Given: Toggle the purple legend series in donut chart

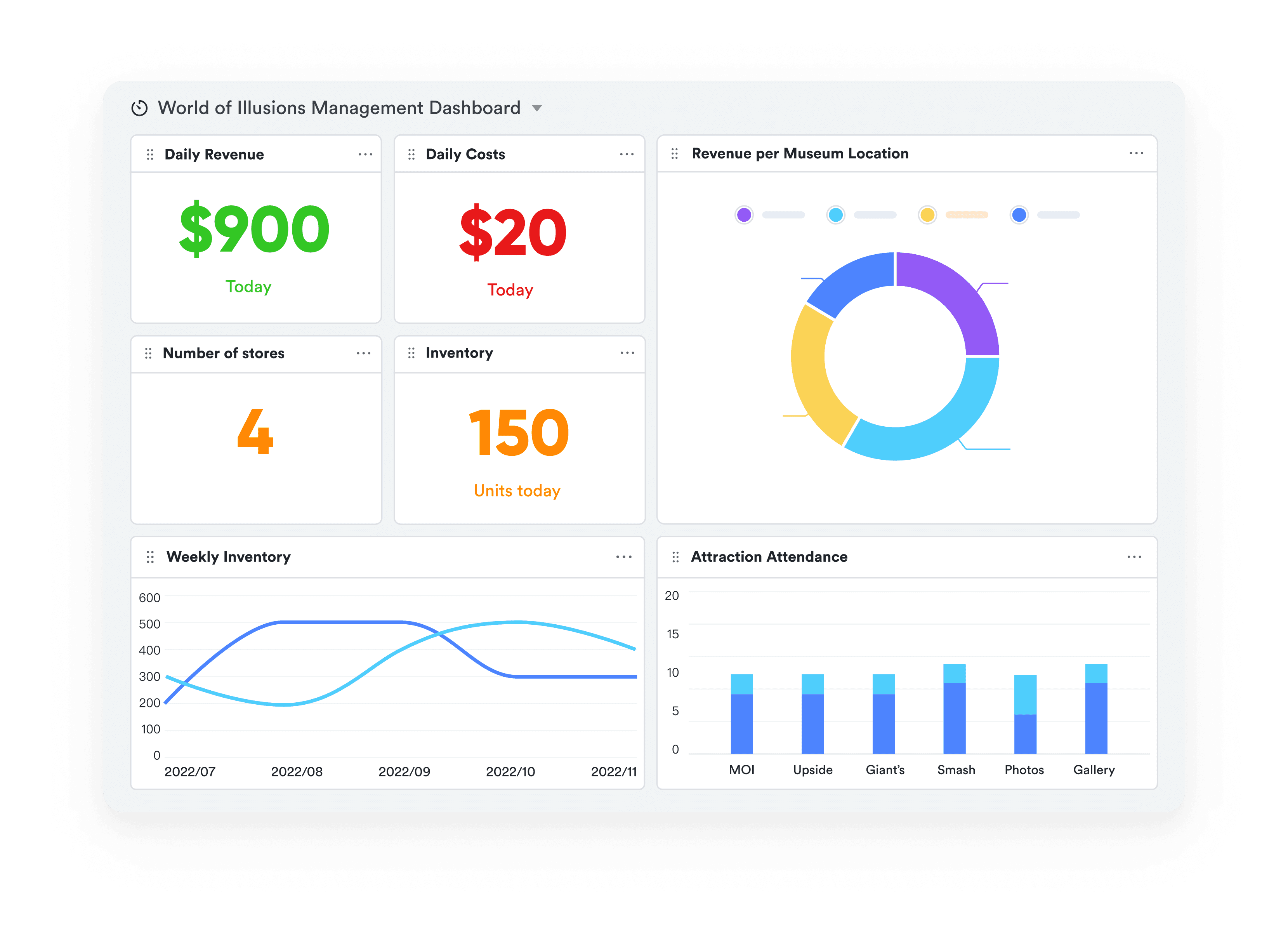Looking at the screenshot, I should (x=744, y=215).
